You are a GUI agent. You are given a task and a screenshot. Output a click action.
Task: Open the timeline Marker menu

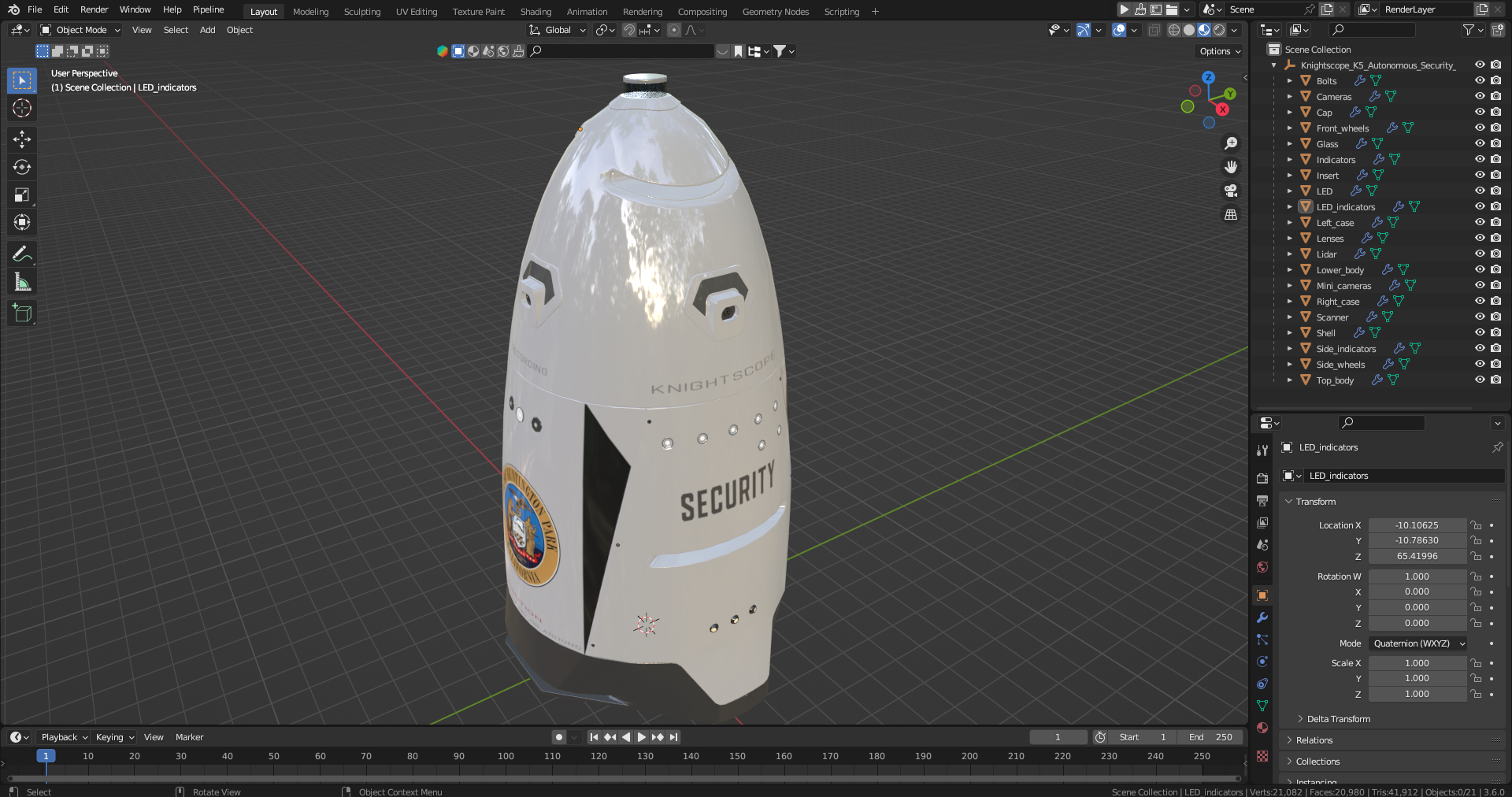click(189, 737)
